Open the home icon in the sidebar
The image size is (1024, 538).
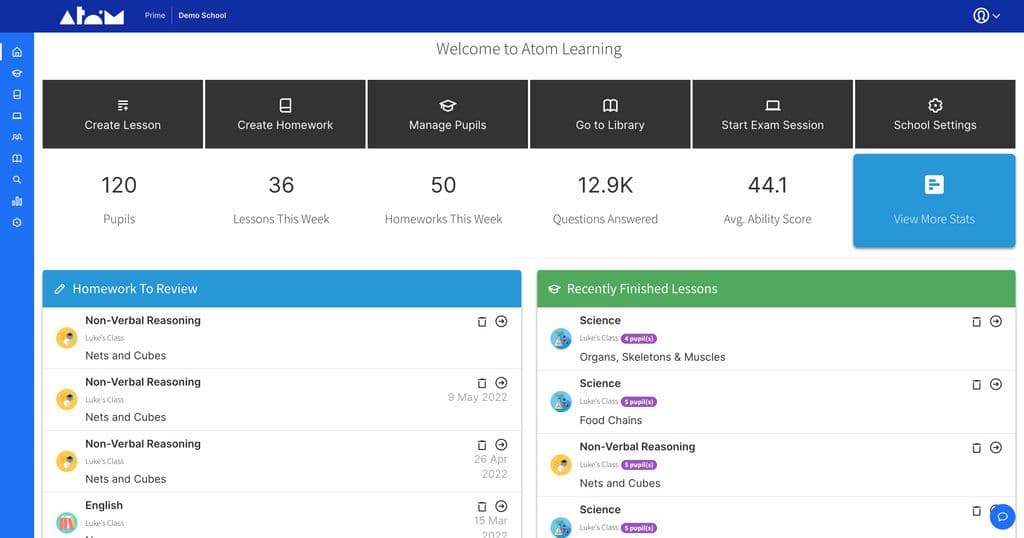coord(17,52)
